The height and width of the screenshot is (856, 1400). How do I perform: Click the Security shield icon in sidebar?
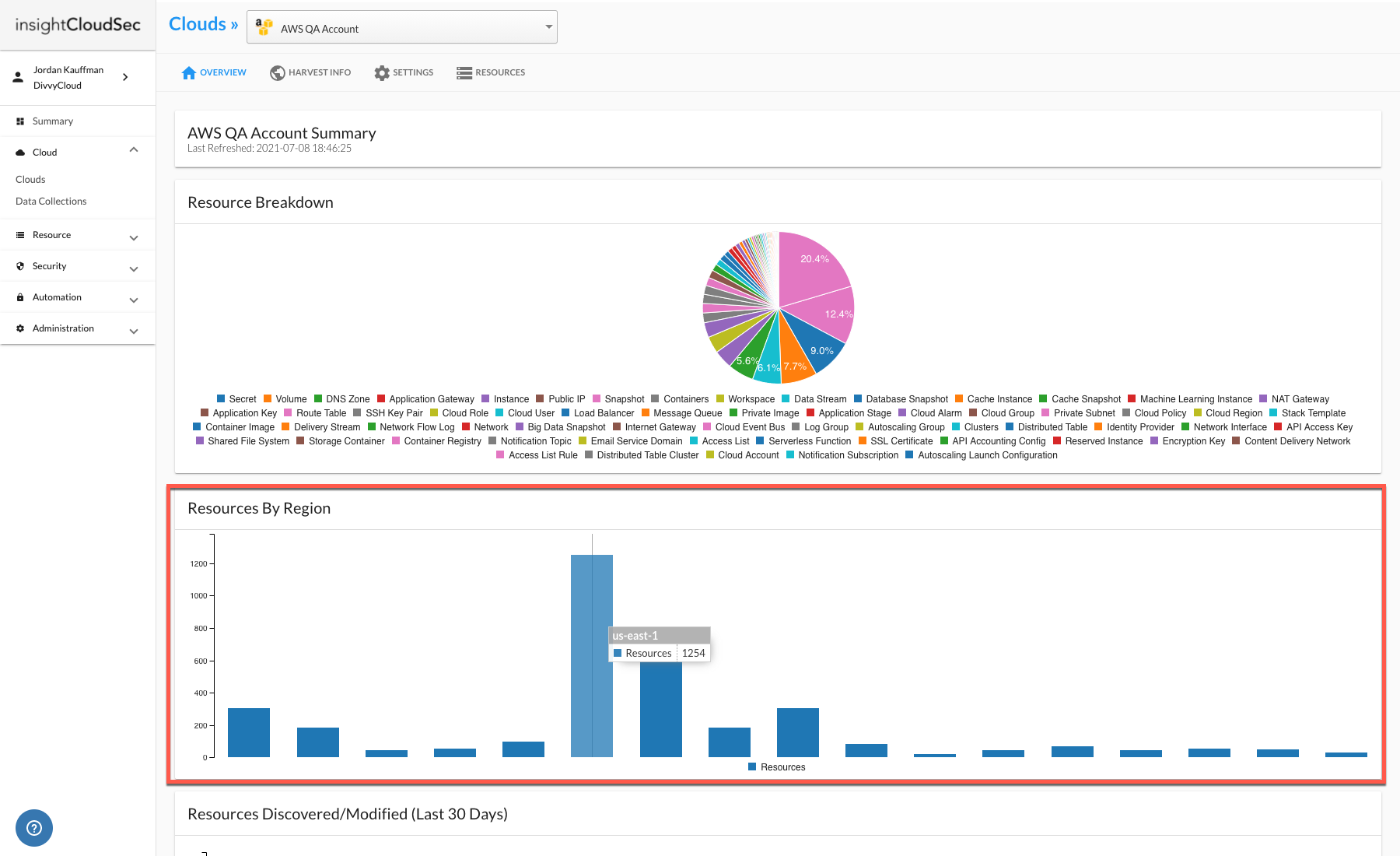20,266
